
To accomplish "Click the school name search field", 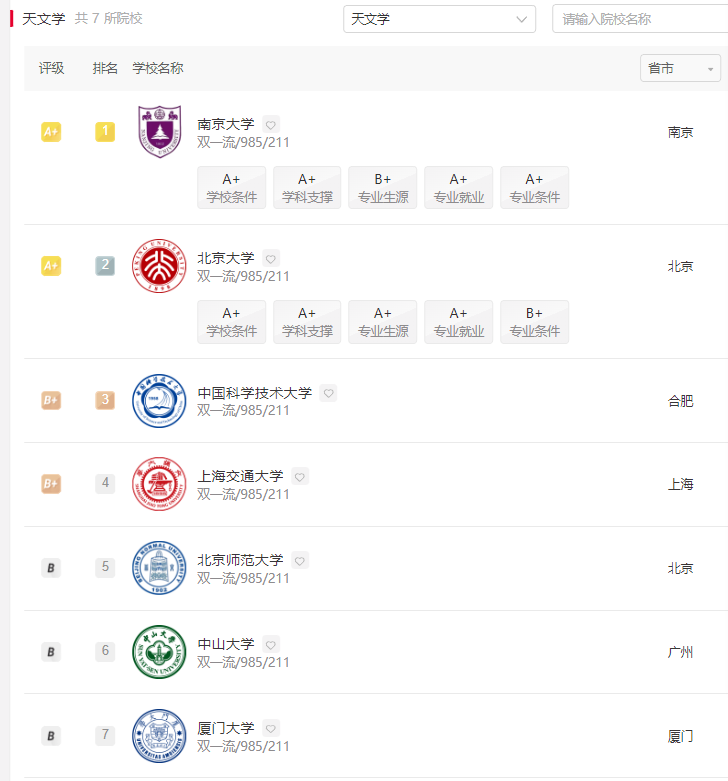I will pyautogui.click(x=640, y=19).
